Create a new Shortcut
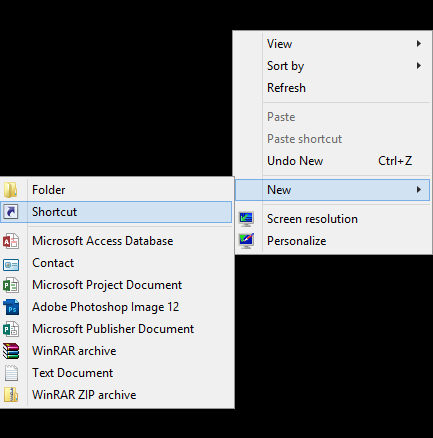 tap(116, 212)
